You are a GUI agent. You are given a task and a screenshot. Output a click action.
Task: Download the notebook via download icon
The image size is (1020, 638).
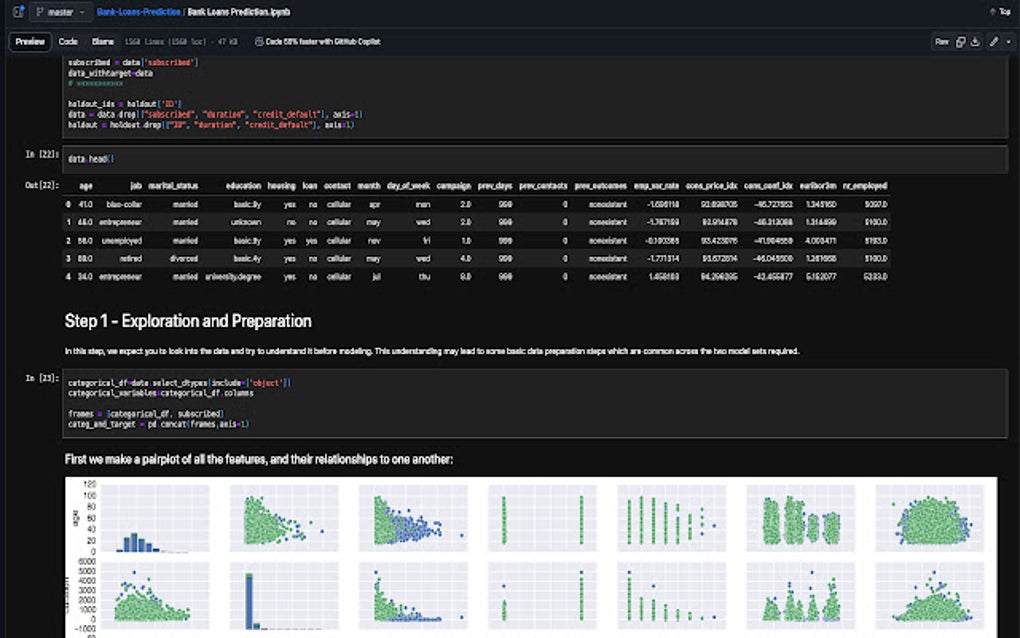click(x=976, y=42)
